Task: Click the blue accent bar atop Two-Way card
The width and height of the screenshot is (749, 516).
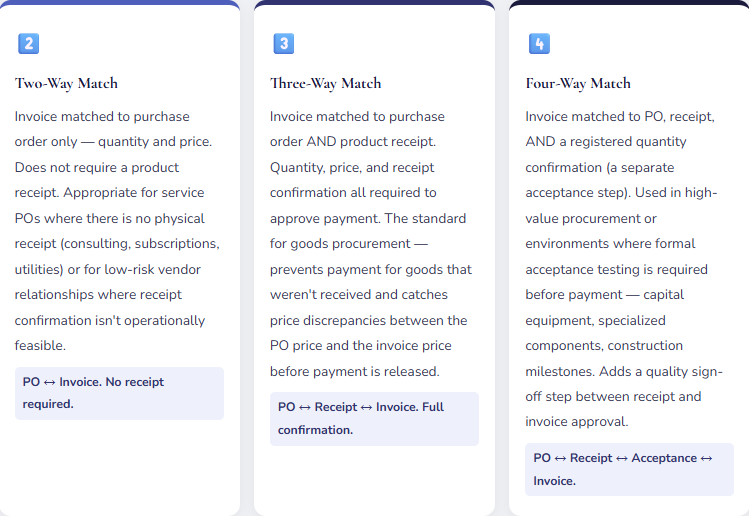Action: pyautogui.click(x=119, y=3)
